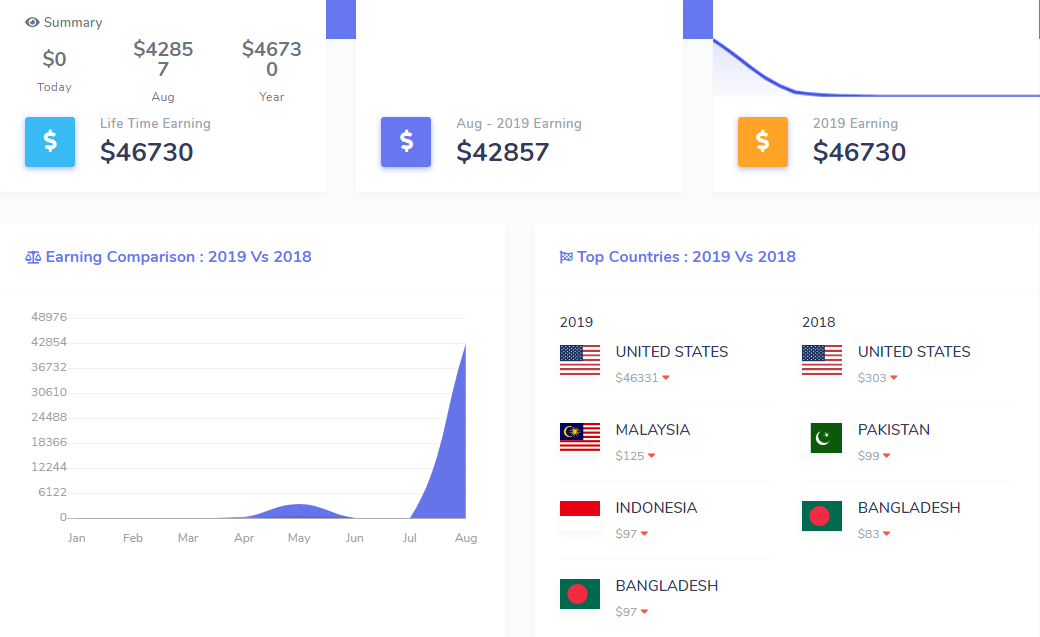Click the Earning Comparison : 2019 Vs 2018 heading

(178, 257)
